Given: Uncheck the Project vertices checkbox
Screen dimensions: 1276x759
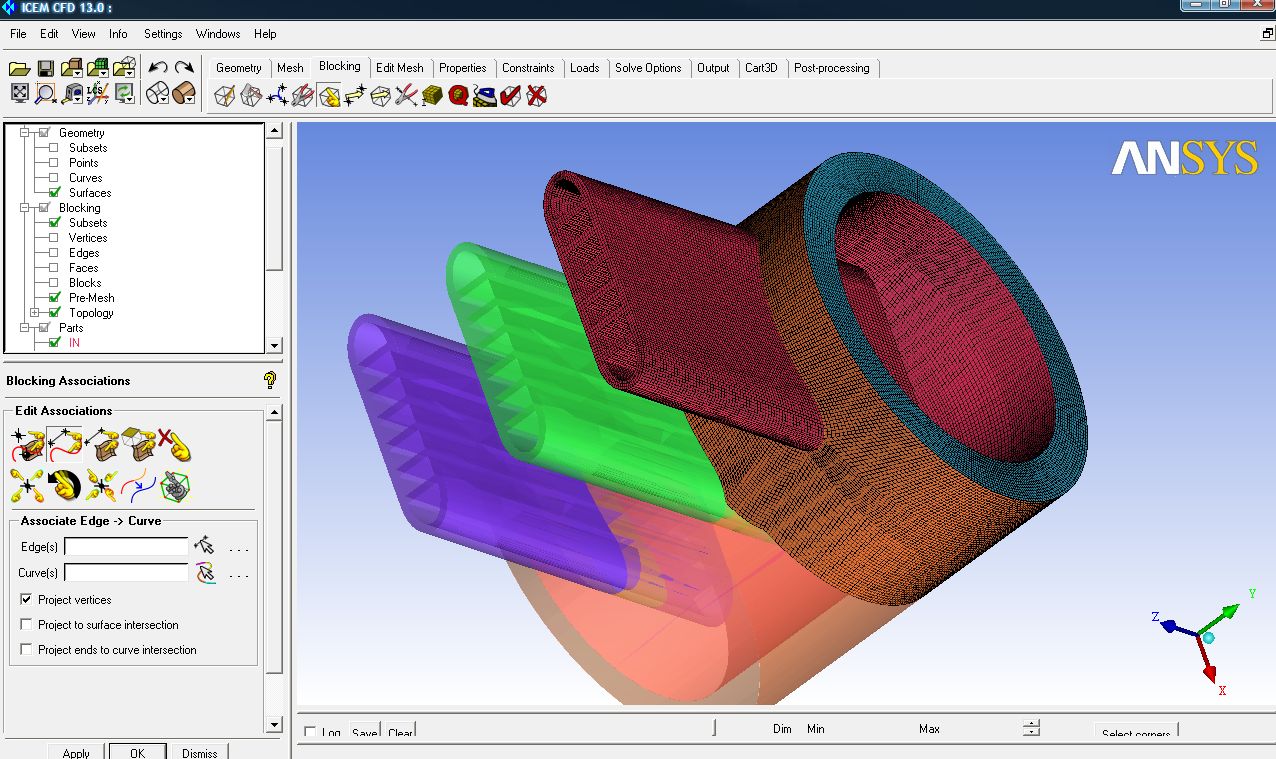Looking at the screenshot, I should click(x=26, y=600).
